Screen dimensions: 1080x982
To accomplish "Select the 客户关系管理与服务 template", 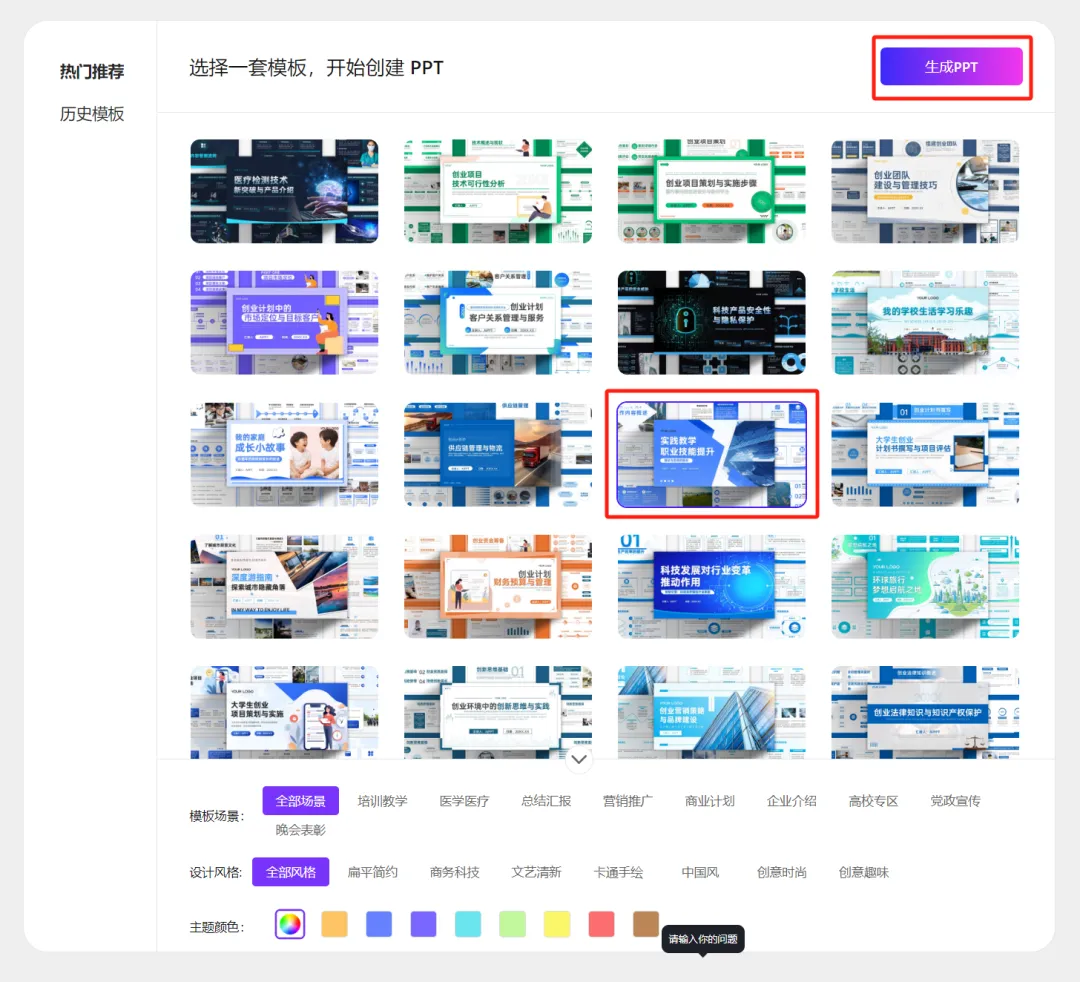I will click(x=497, y=322).
